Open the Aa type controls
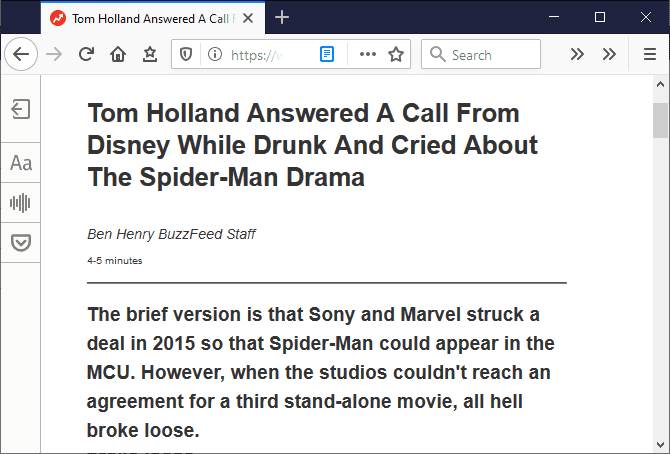This screenshot has width=670, height=454. pyautogui.click(x=20, y=163)
